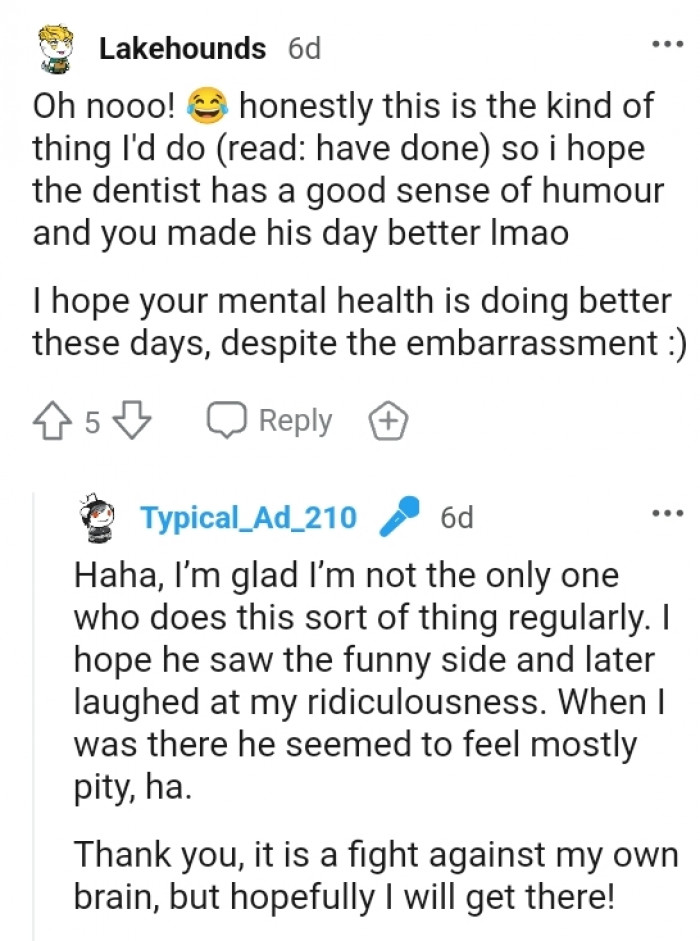Downvote the Lakehounds comment
700x941 pixels.
[133, 421]
